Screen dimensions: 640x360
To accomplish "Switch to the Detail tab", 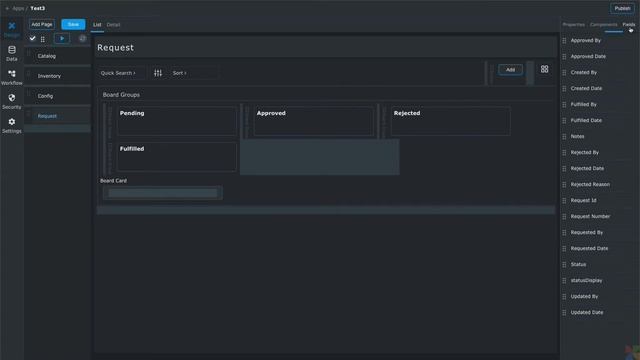I will [x=113, y=25].
